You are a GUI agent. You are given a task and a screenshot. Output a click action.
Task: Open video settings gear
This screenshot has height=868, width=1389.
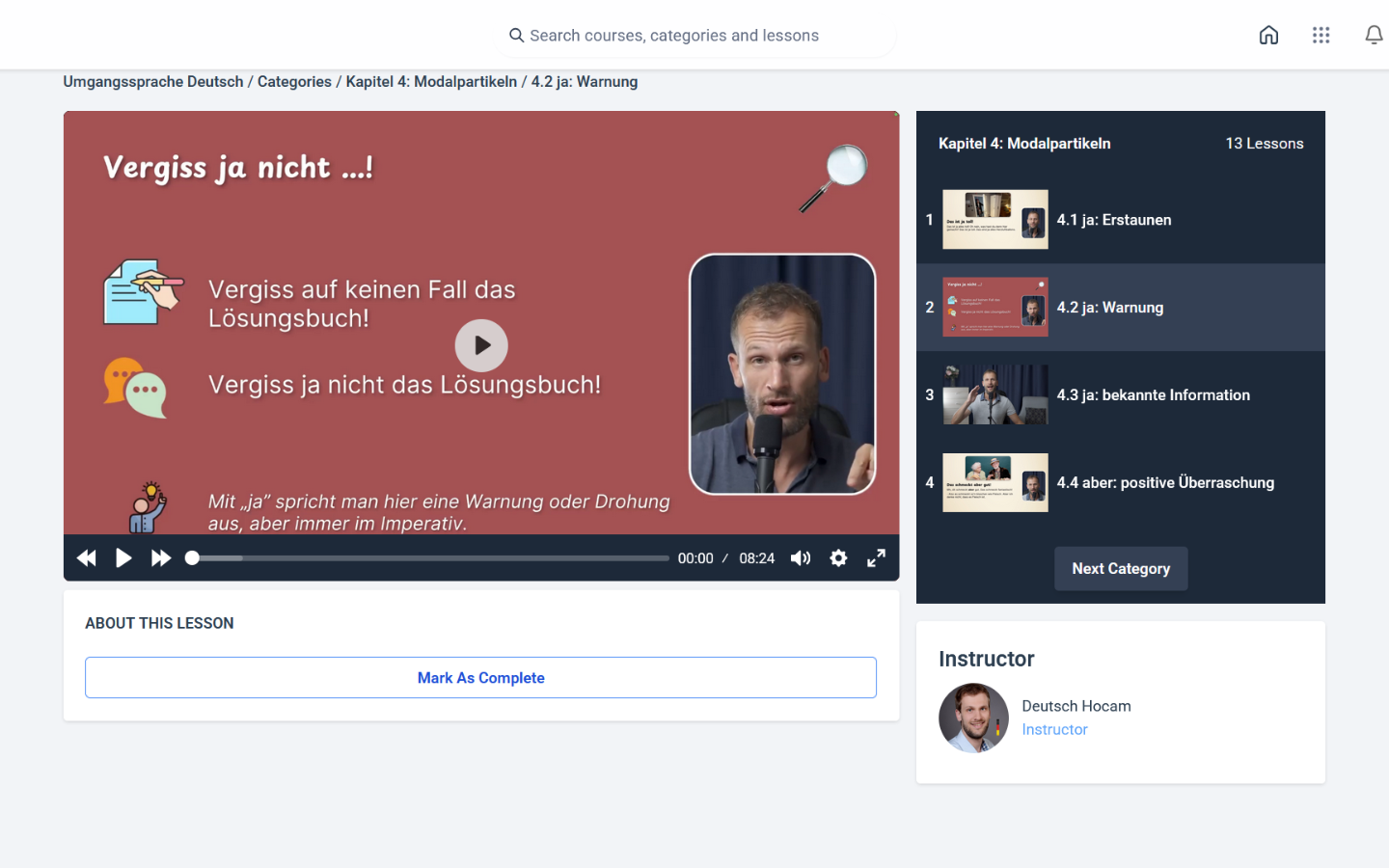click(838, 558)
